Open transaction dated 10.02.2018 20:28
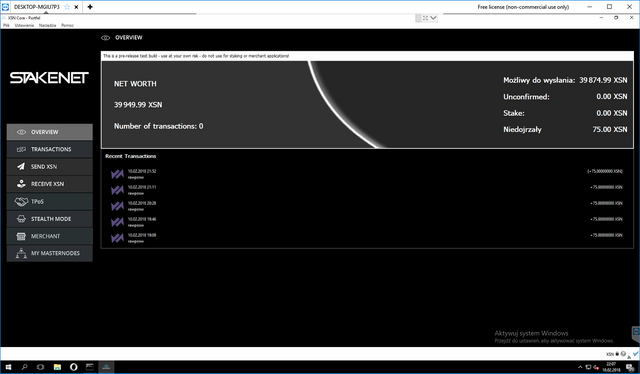The image size is (640, 374). [x=367, y=206]
